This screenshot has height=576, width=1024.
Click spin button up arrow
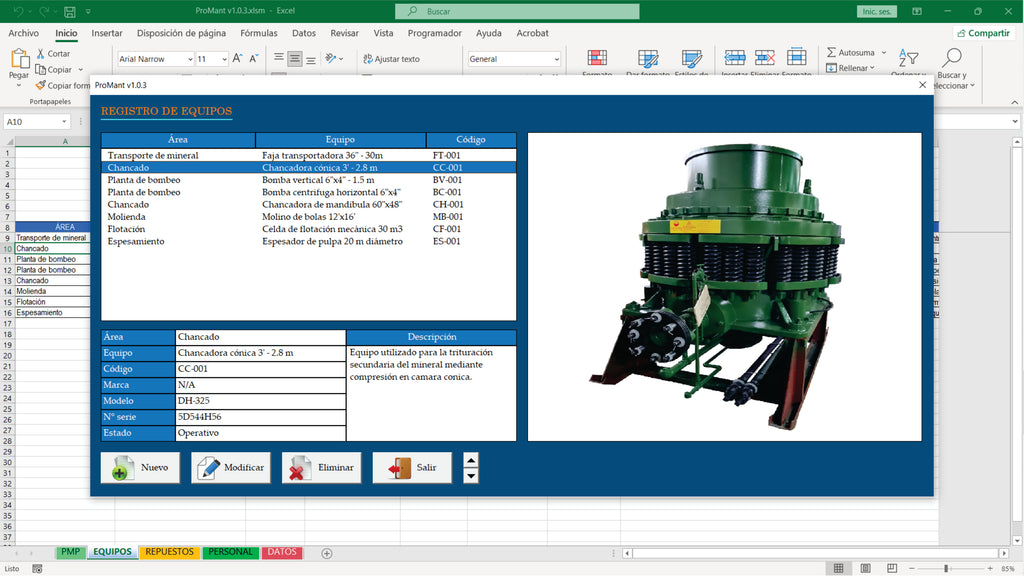click(x=471, y=460)
